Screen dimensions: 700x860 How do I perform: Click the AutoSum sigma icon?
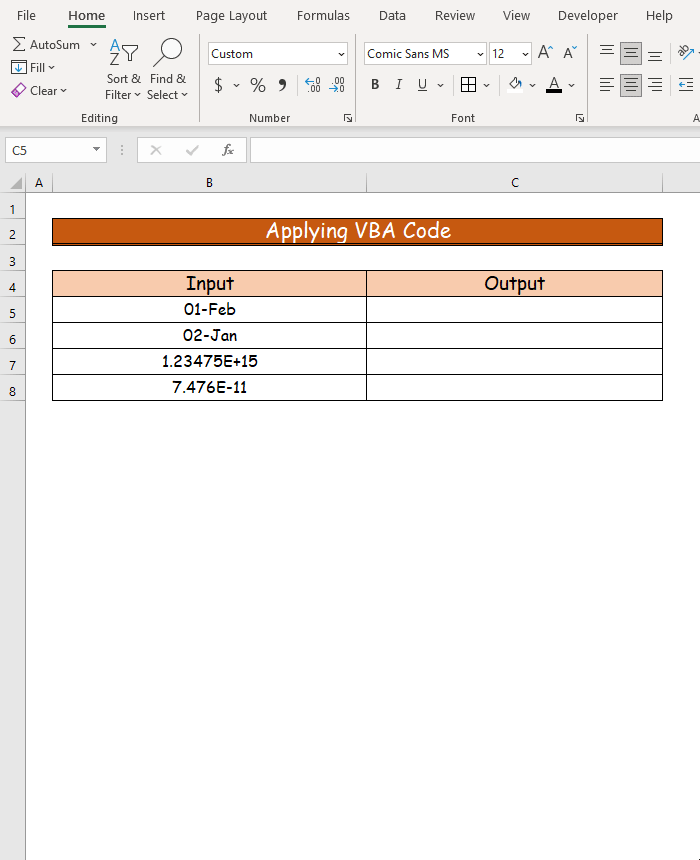19,44
